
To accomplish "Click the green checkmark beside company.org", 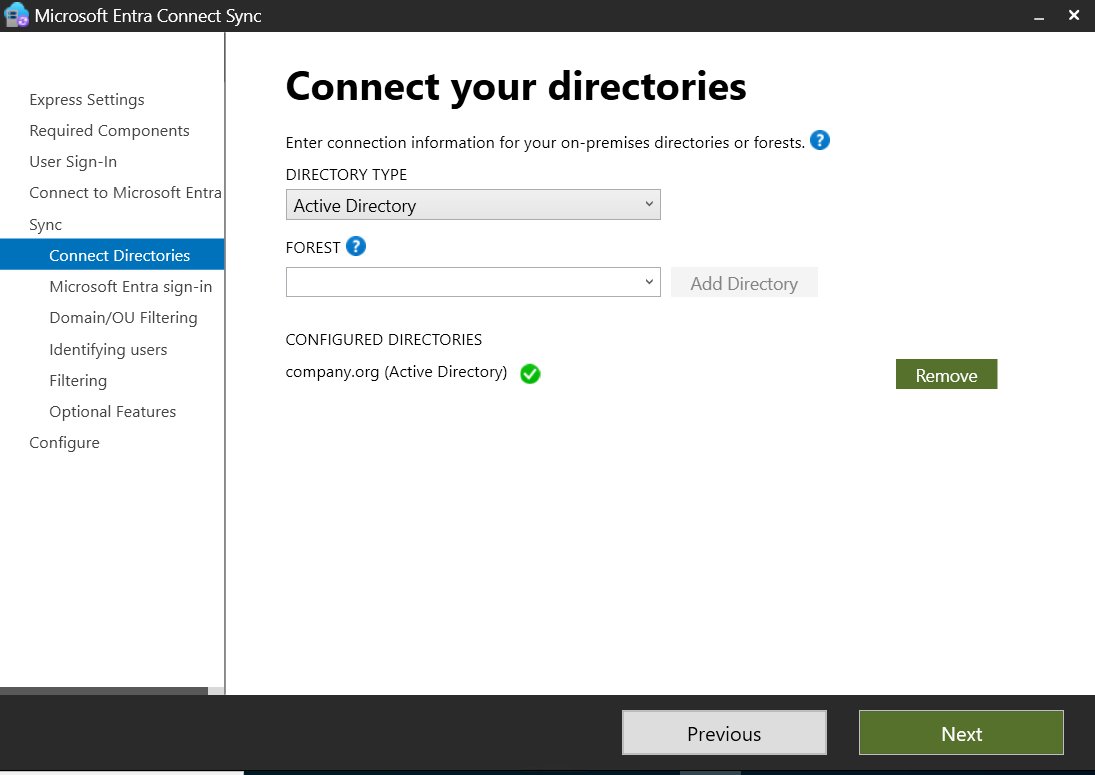I will point(530,374).
